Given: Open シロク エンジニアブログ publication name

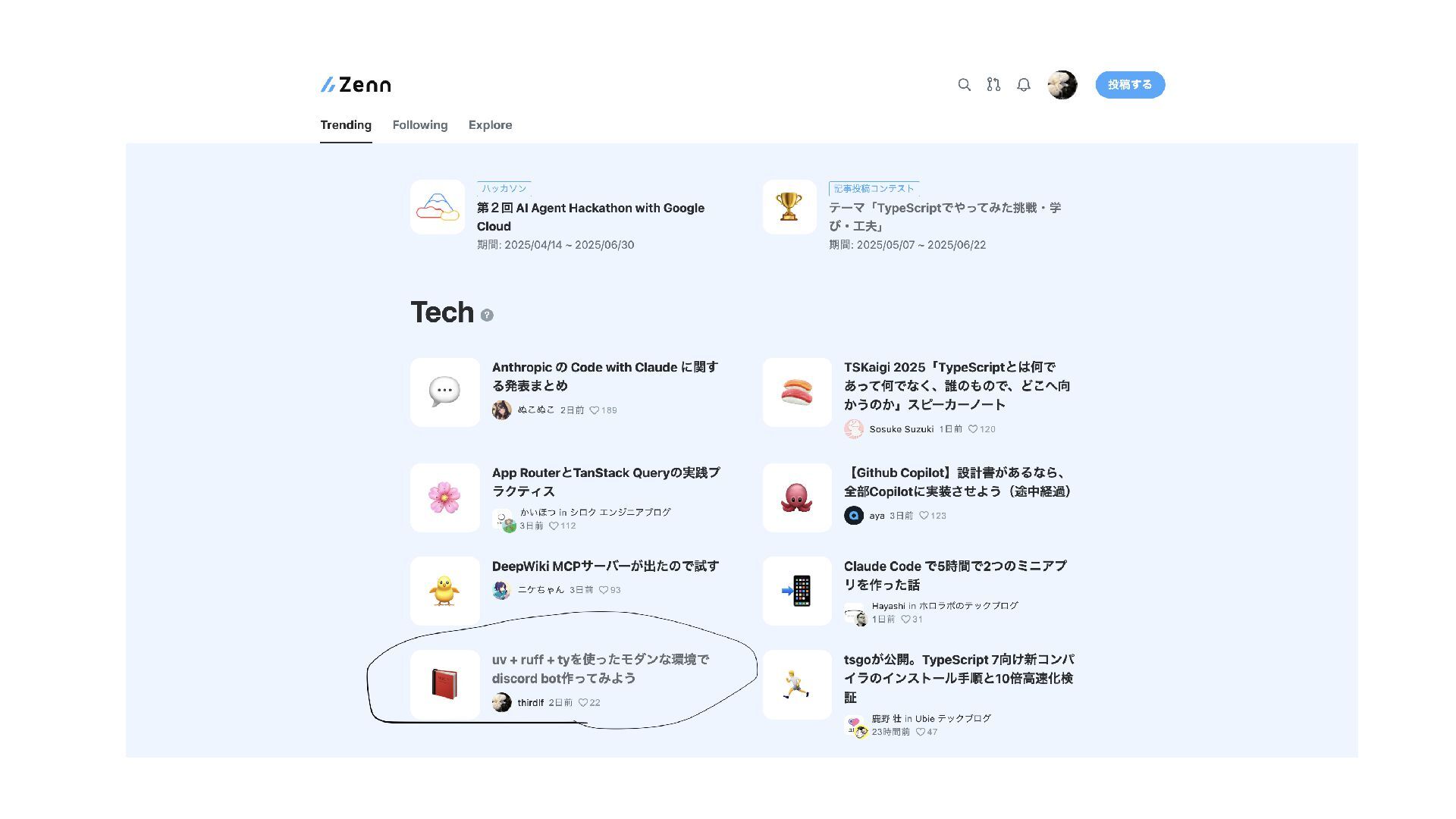Looking at the screenshot, I should click(620, 512).
